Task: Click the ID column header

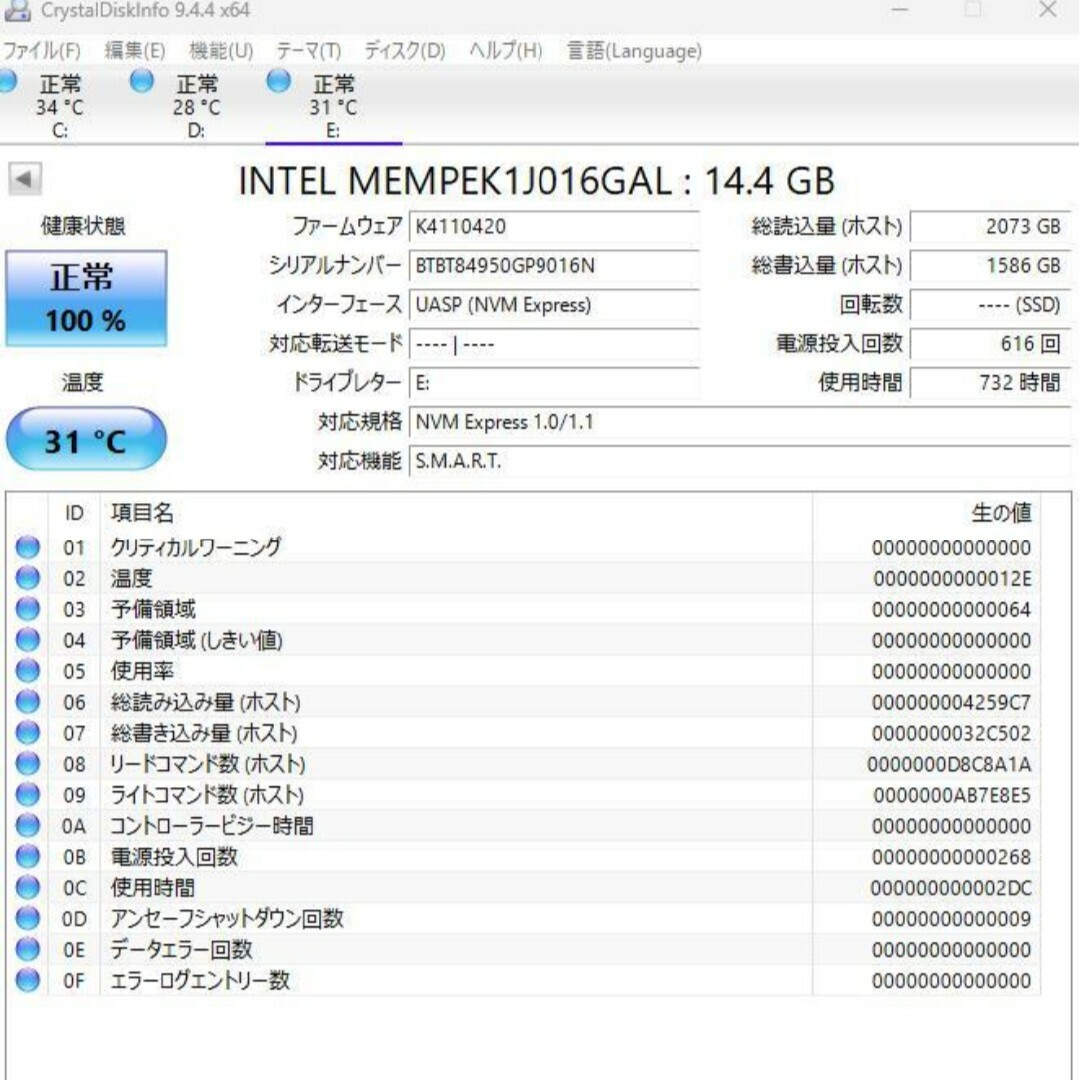Action: 74,513
